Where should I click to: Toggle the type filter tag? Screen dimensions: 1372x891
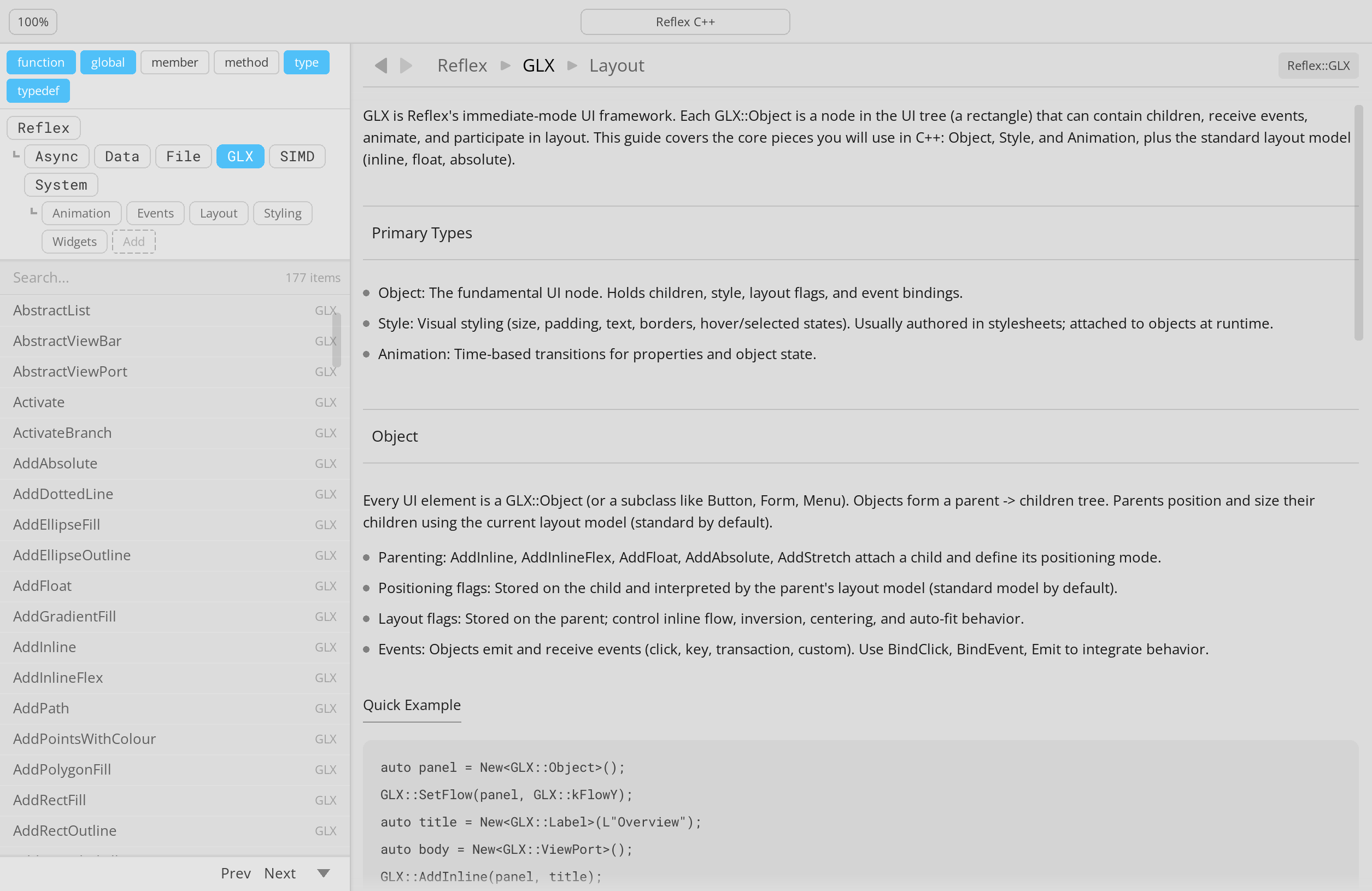(x=306, y=62)
